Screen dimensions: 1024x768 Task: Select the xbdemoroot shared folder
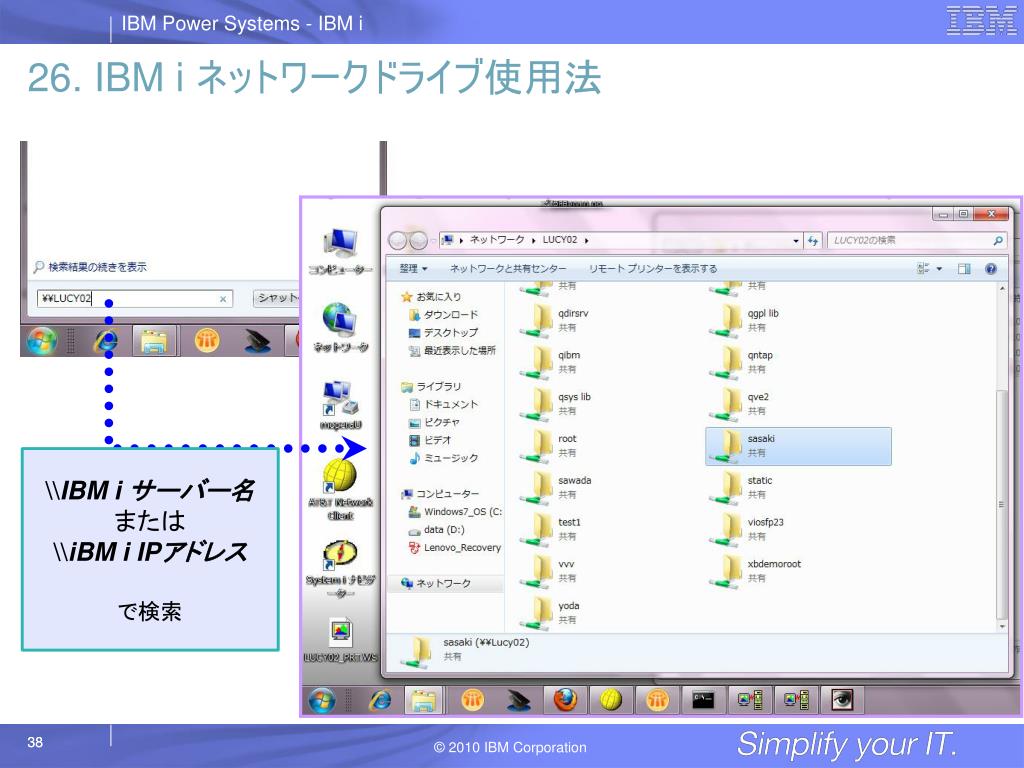point(756,571)
